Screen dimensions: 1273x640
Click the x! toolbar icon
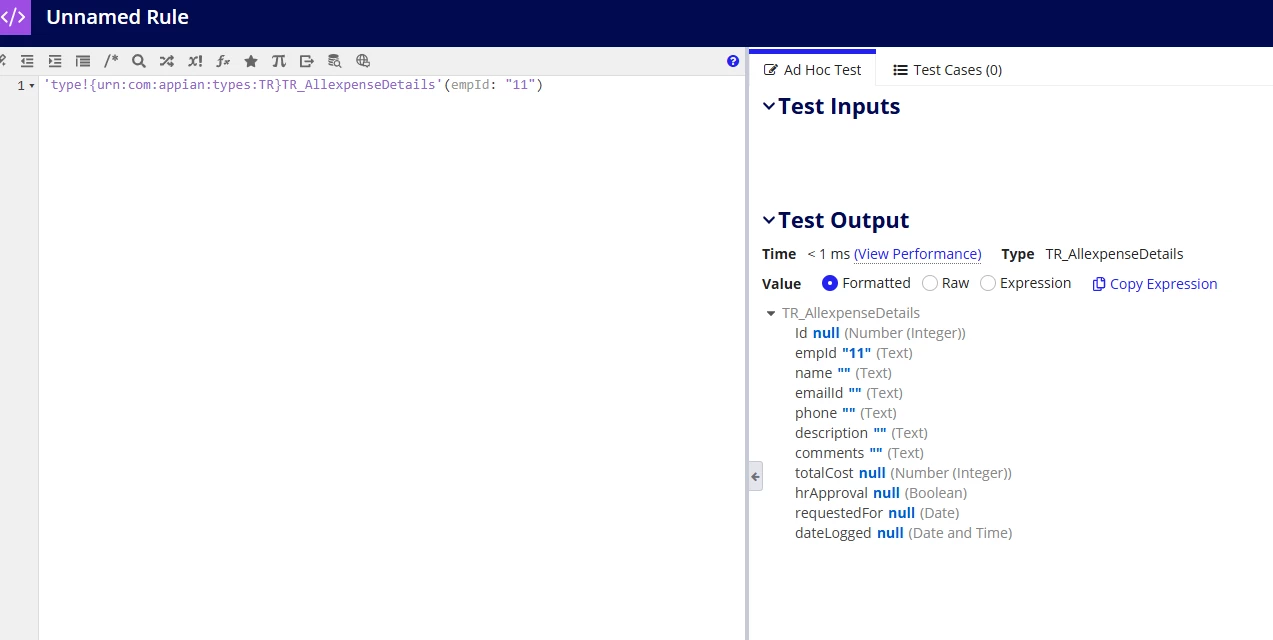(195, 61)
